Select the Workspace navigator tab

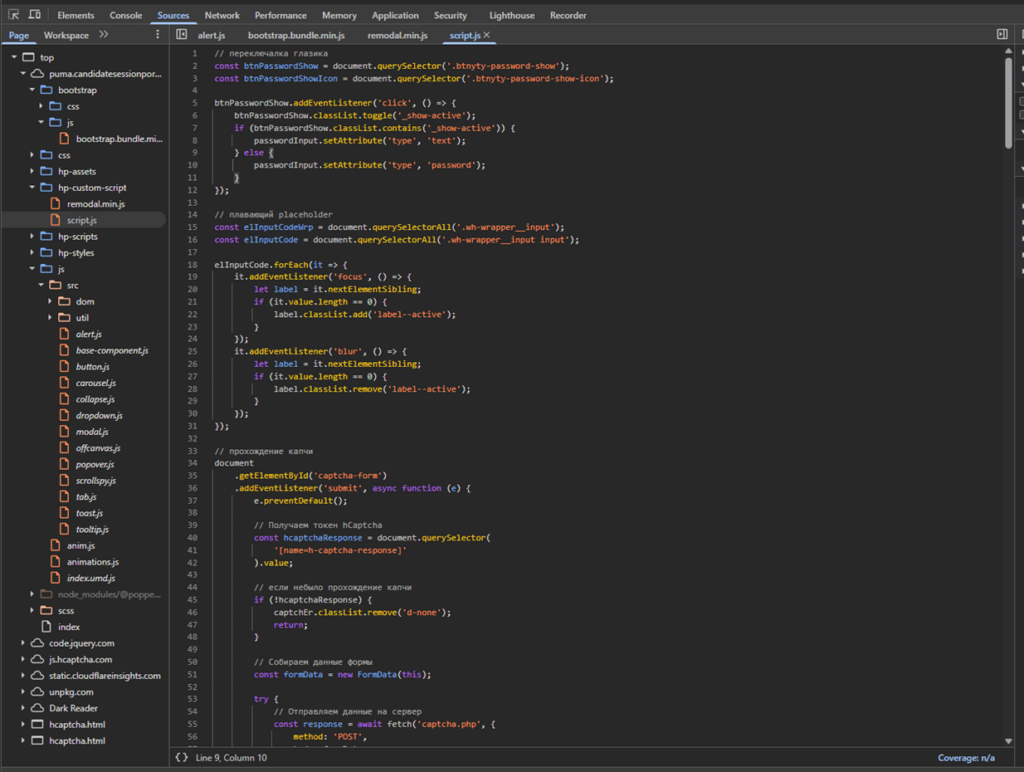click(66, 35)
